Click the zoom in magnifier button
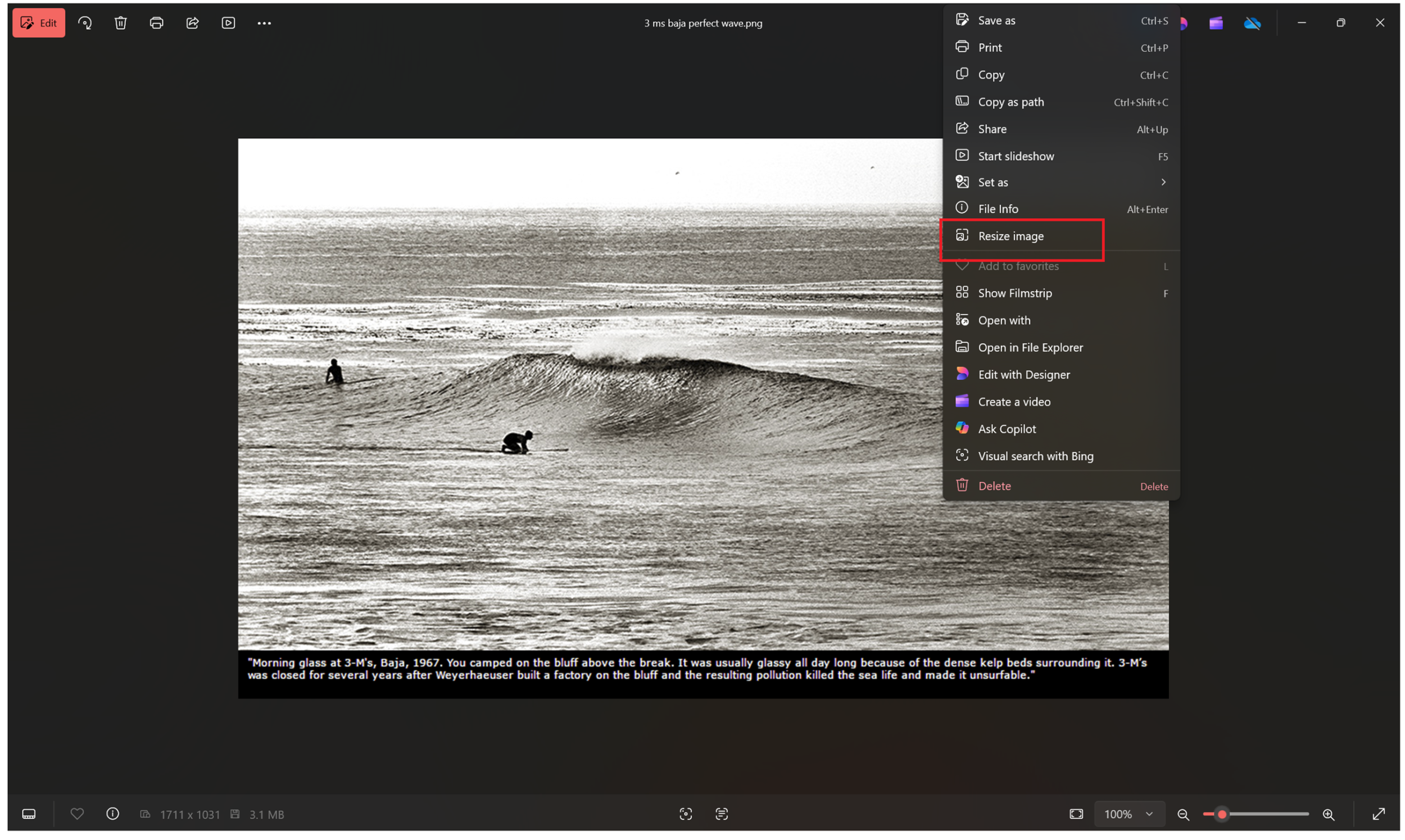 pyautogui.click(x=1328, y=814)
